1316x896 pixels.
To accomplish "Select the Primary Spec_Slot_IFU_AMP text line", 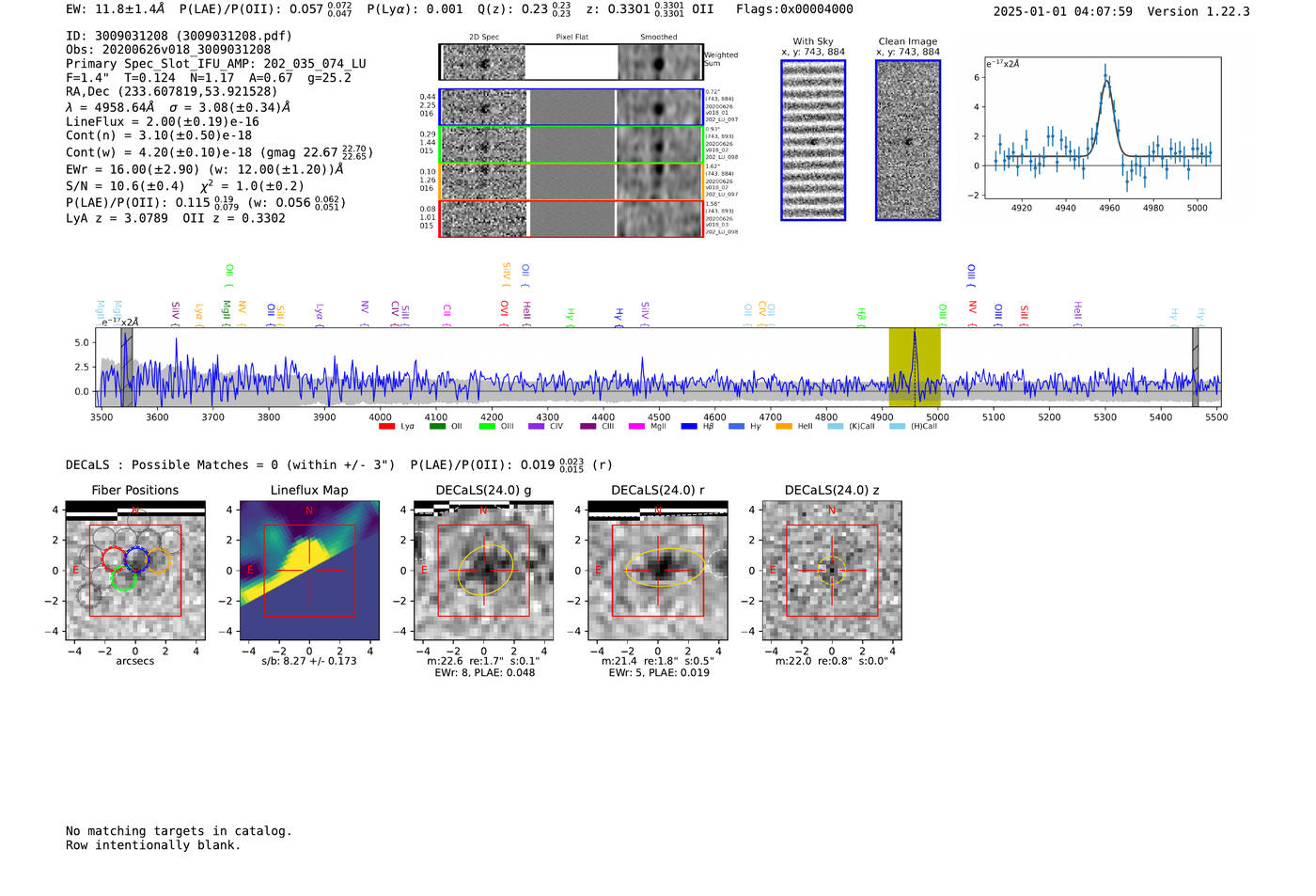I will (x=216, y=64).
